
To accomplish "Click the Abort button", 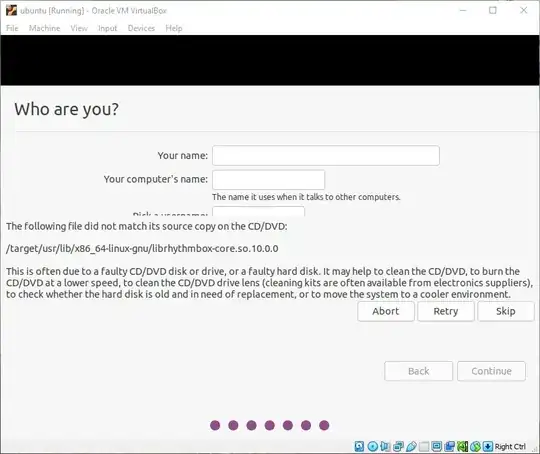I will [x=386, y=311].
